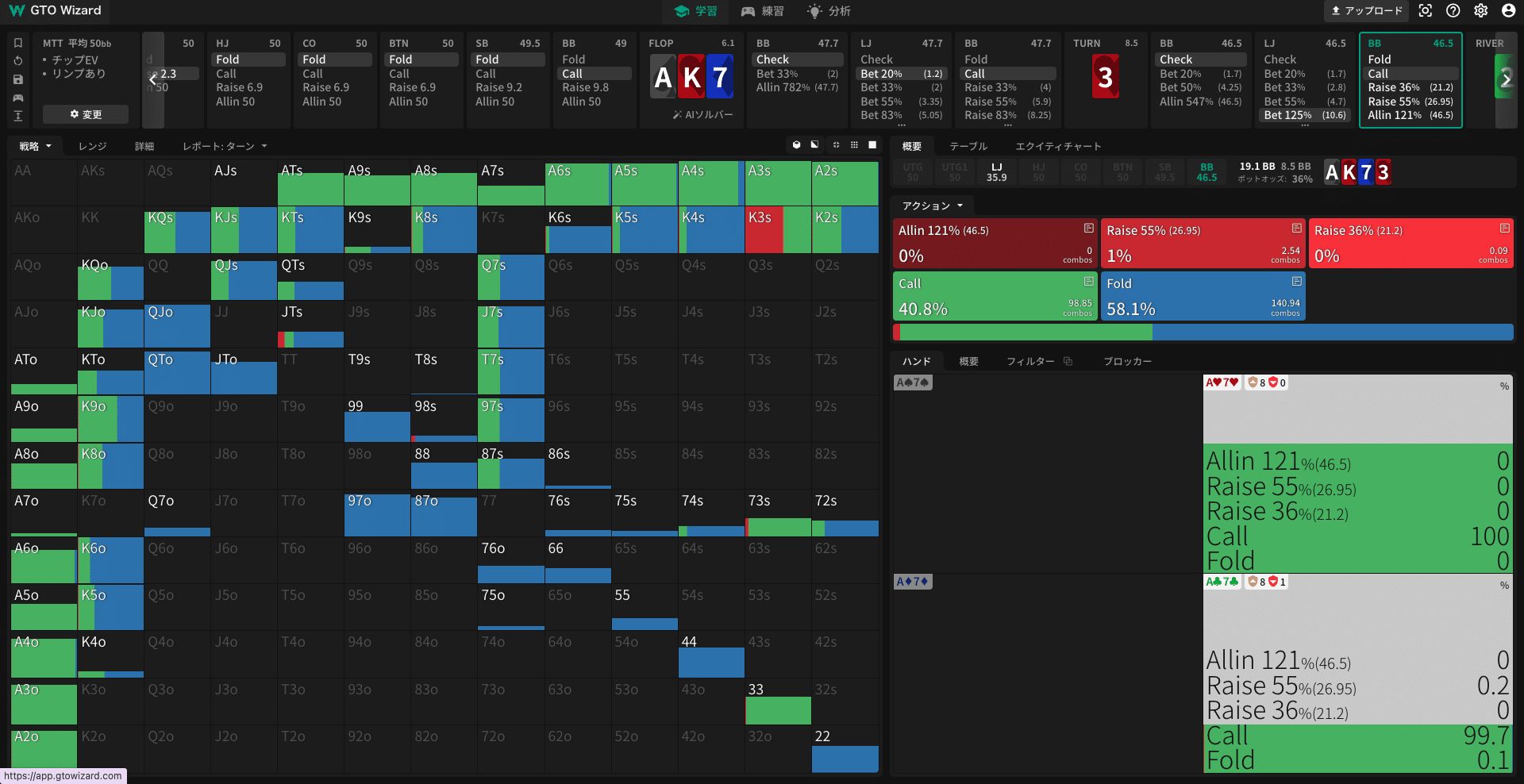Click the gamepad practice icon in left sidebar

[18, 98]
